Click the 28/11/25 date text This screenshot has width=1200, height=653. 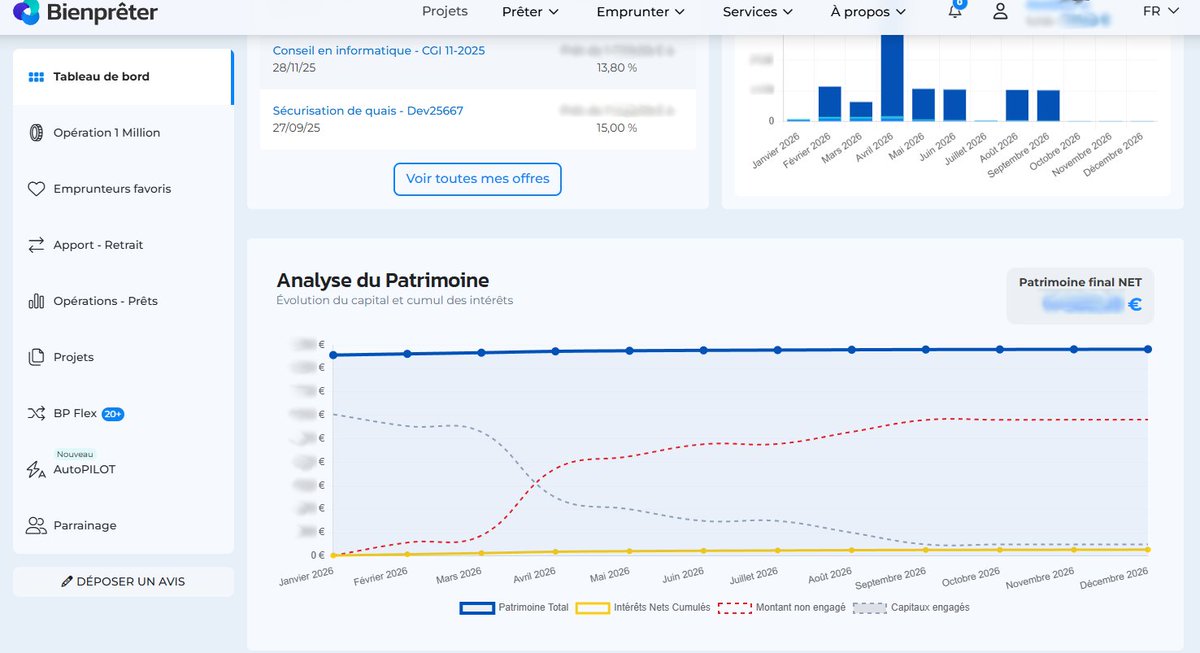(x=296, y=67)
